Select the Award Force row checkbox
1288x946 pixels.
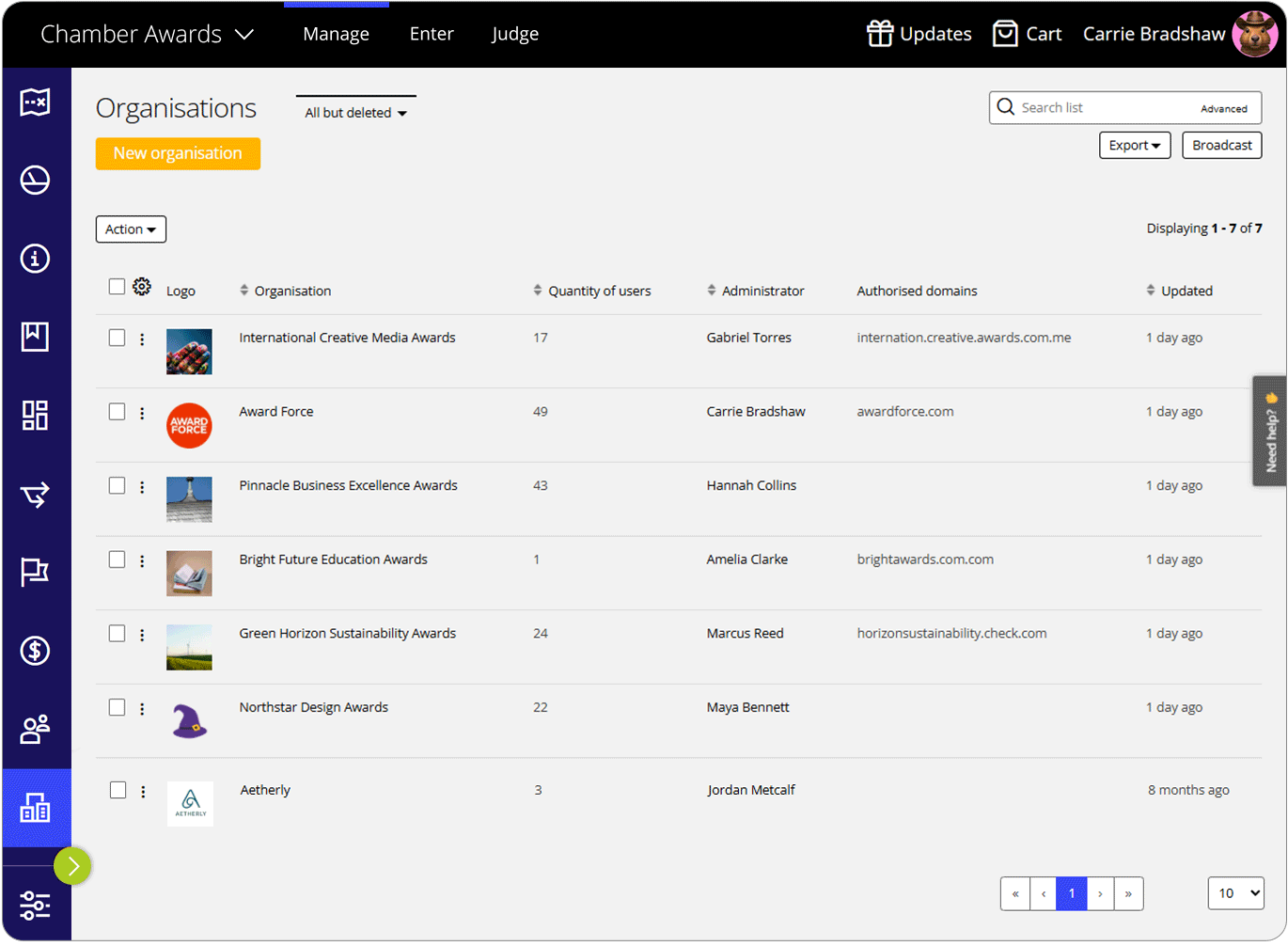(x=117, y=412)
